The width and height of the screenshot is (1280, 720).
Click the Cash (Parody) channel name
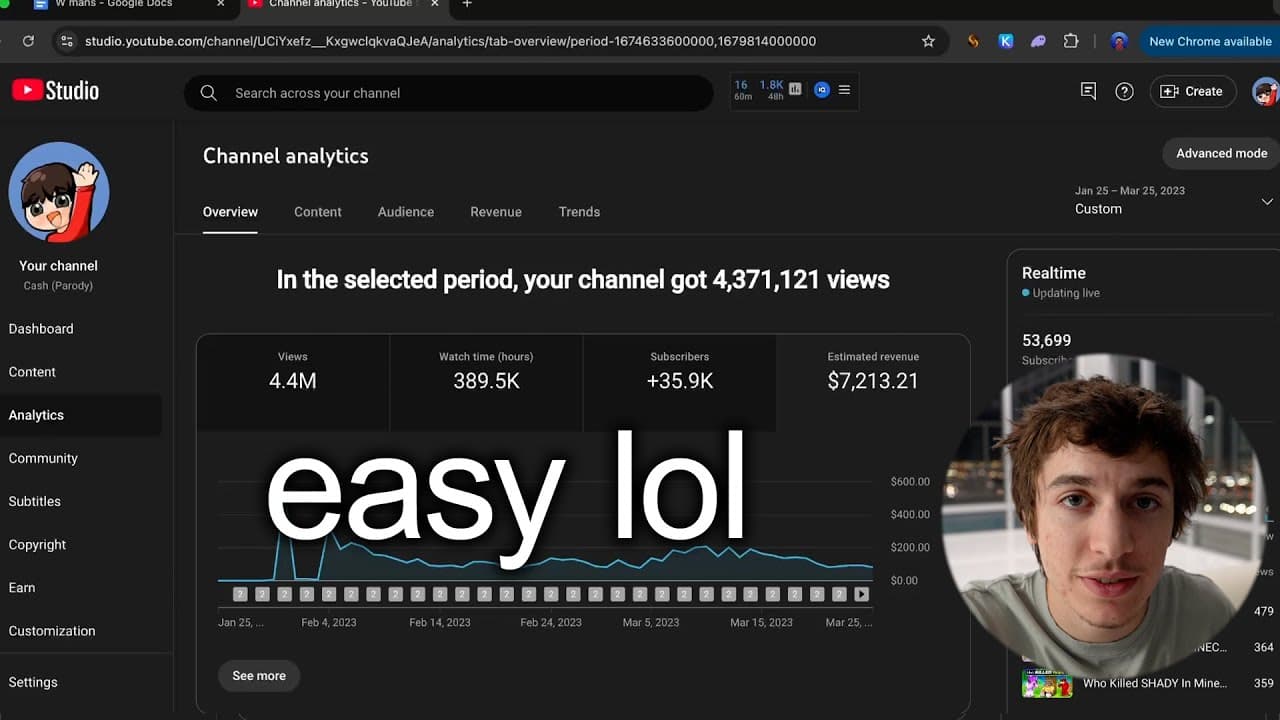(58, 286)
